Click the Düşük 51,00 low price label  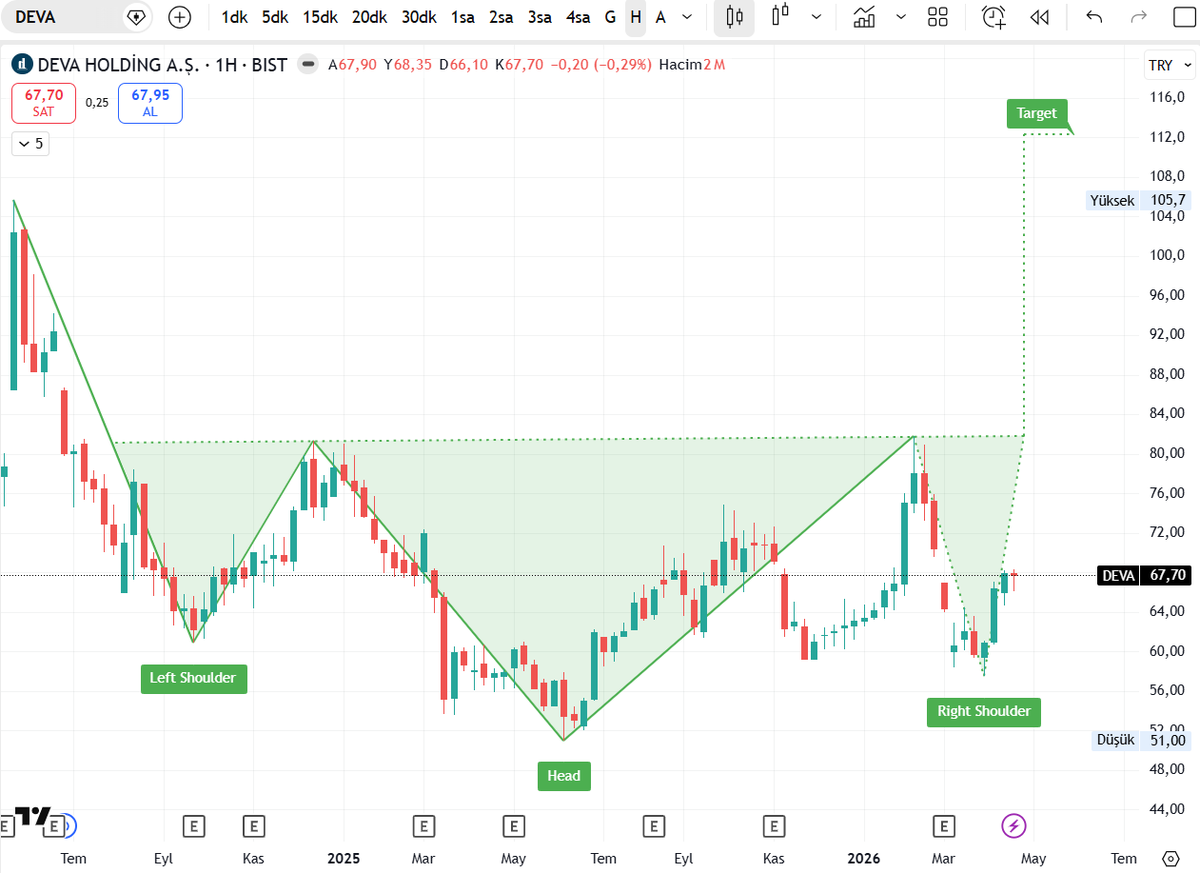1142,740
